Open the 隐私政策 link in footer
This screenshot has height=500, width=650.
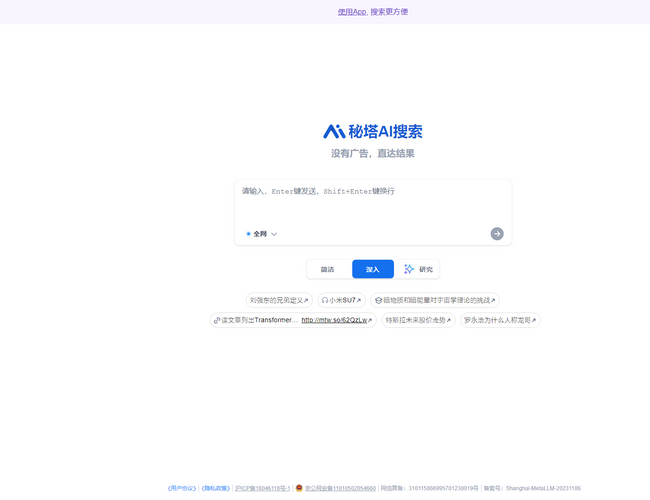(215, 488)
